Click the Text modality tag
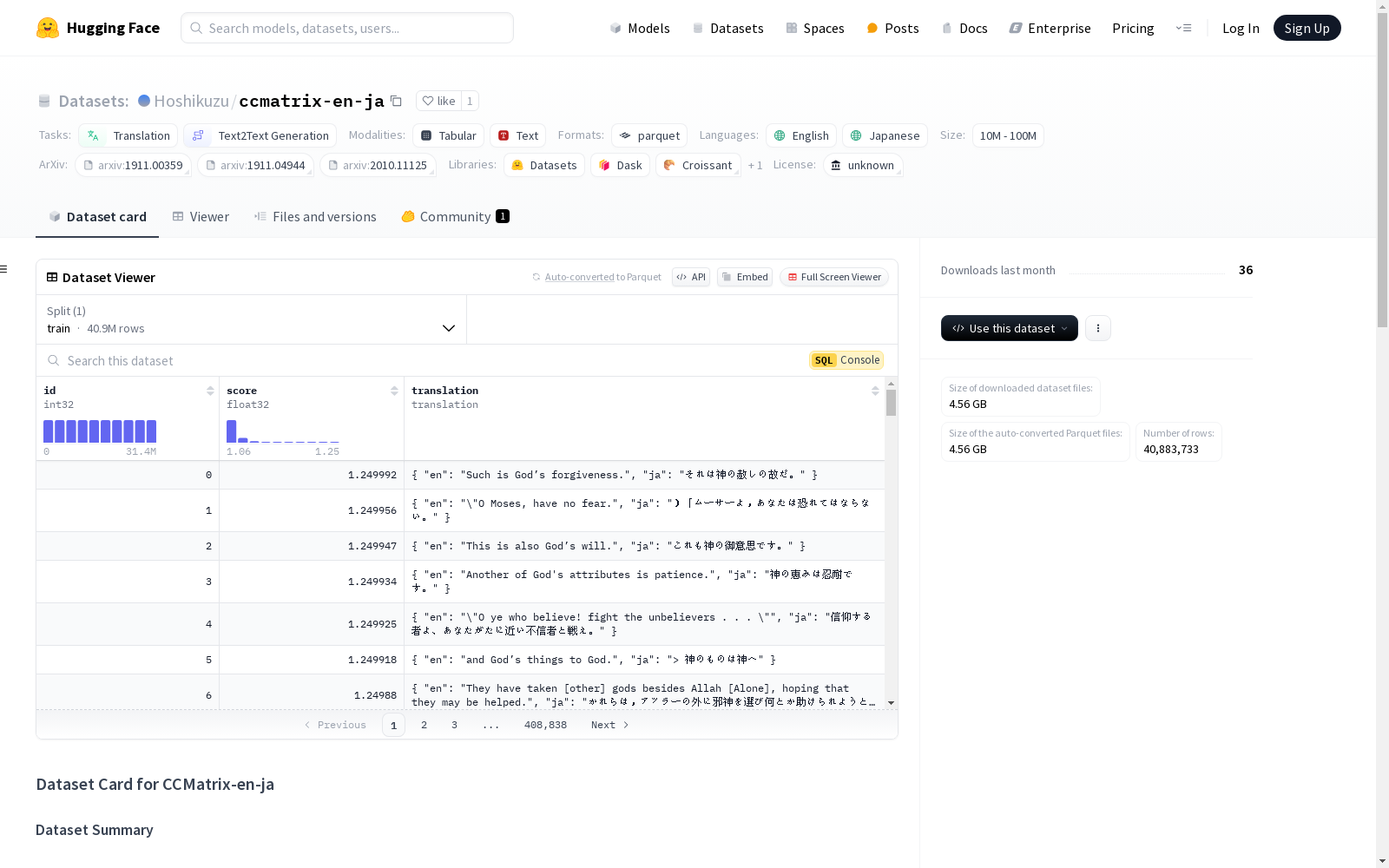Viewport: 1389px width, 868px height. pyautogui.click(x=517, y=135)
